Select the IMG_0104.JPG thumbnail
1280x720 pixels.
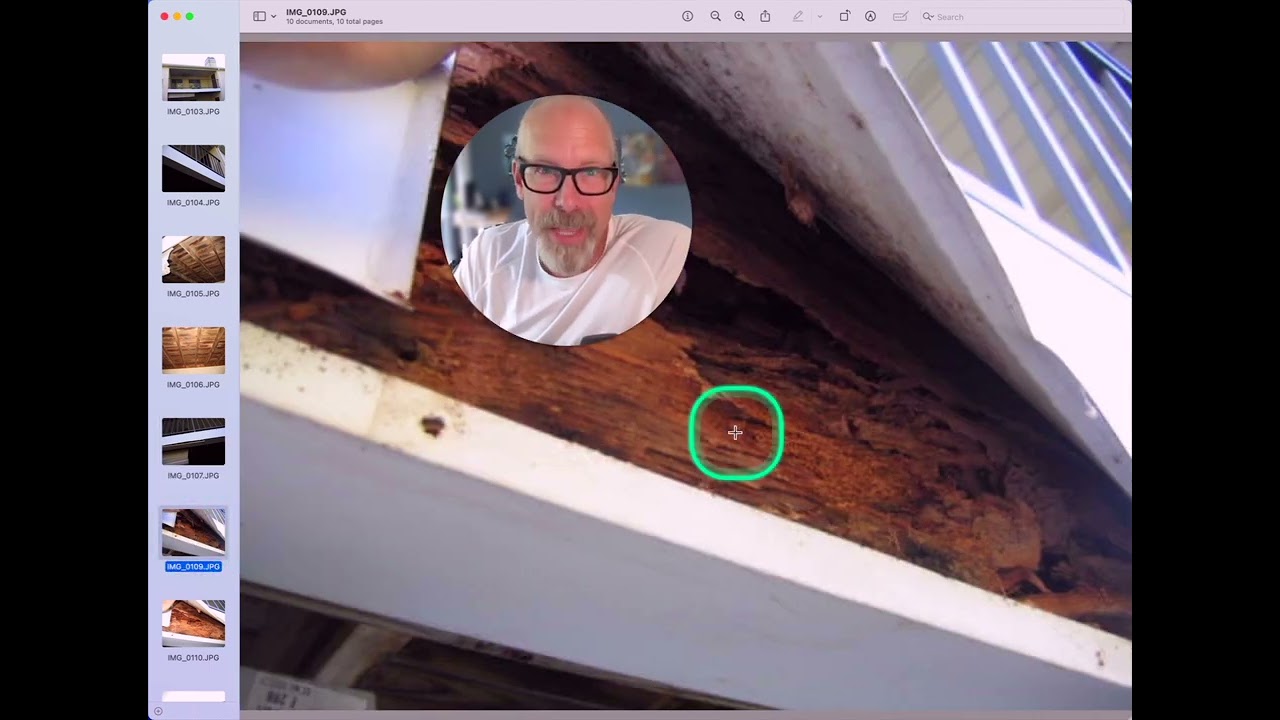click(193, 169)
